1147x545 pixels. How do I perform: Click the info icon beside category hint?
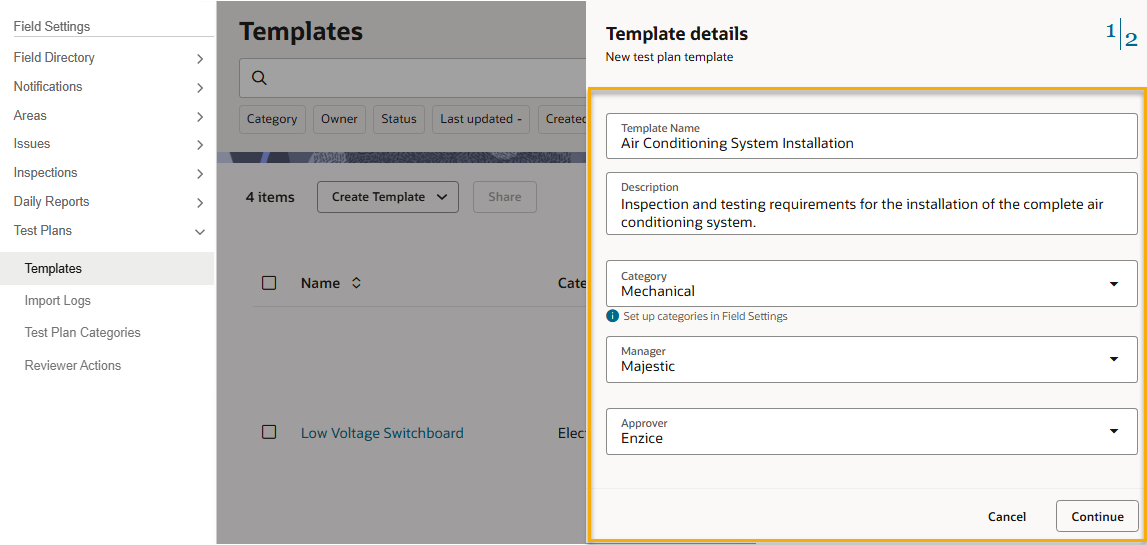tap(613, 316)
